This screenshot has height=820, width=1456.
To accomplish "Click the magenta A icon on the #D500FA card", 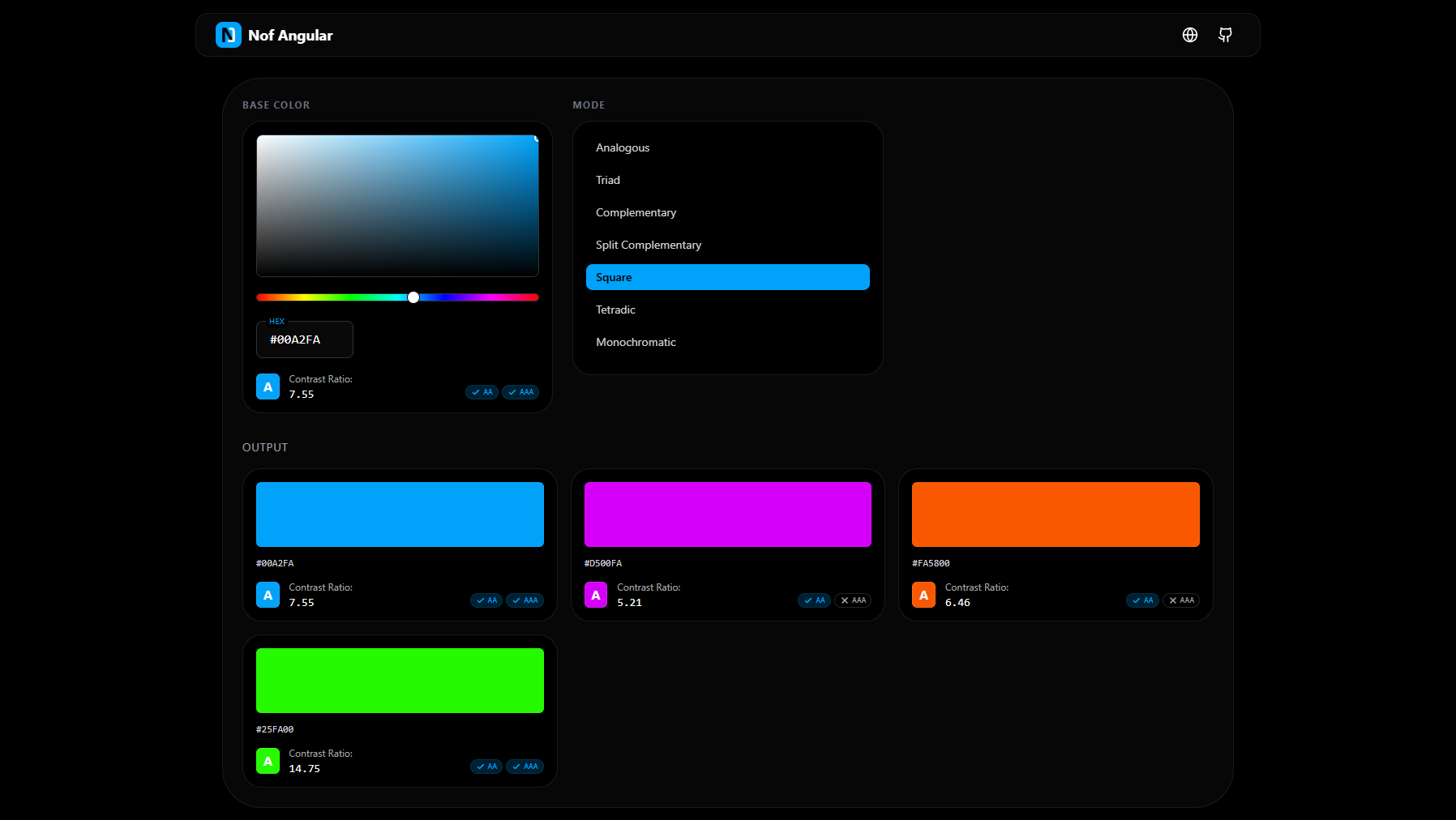I will click(x=596, y=595).
